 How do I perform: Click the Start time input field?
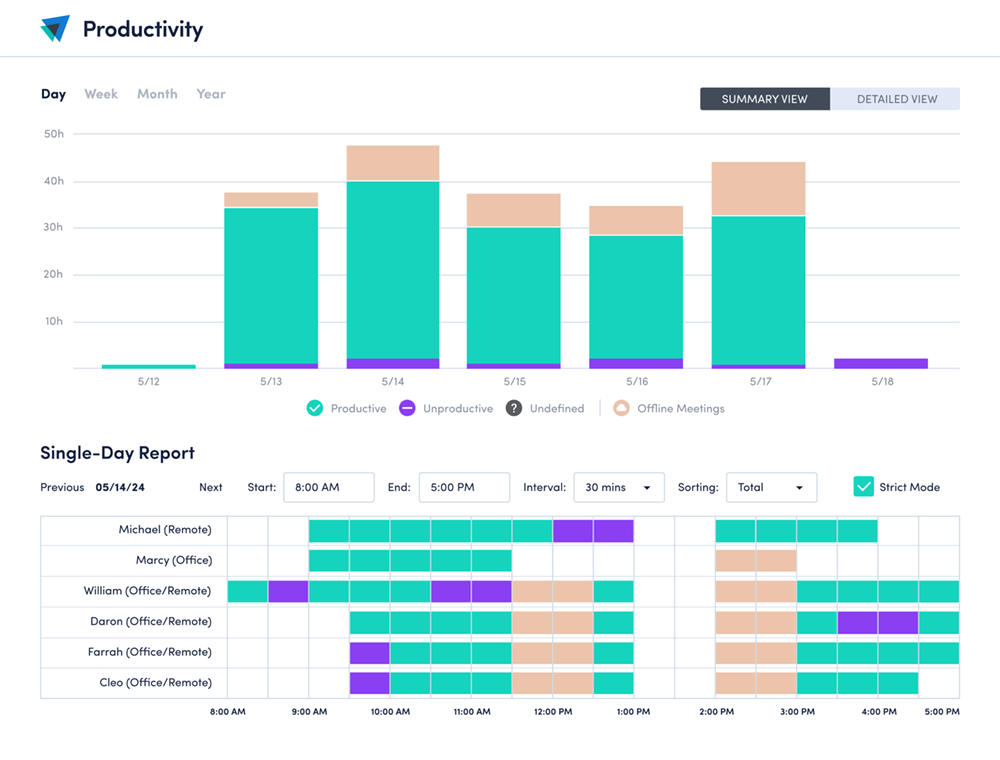(x=328, y=487)
